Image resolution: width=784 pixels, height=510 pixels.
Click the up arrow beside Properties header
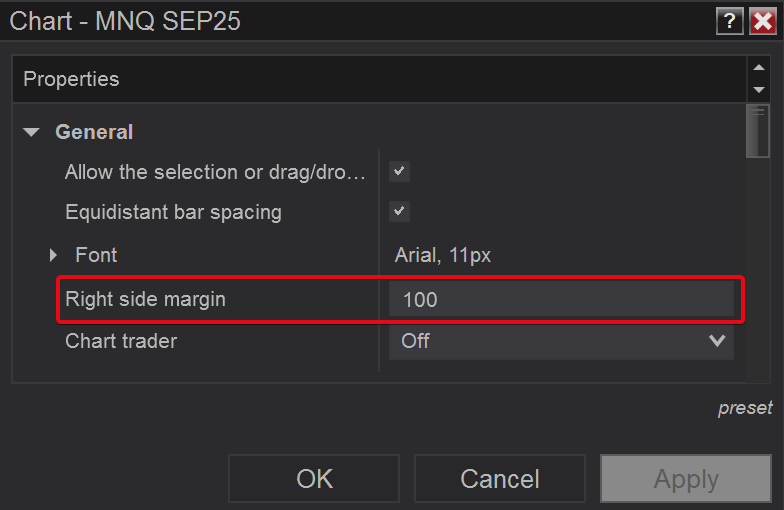(x=759, y=68)
